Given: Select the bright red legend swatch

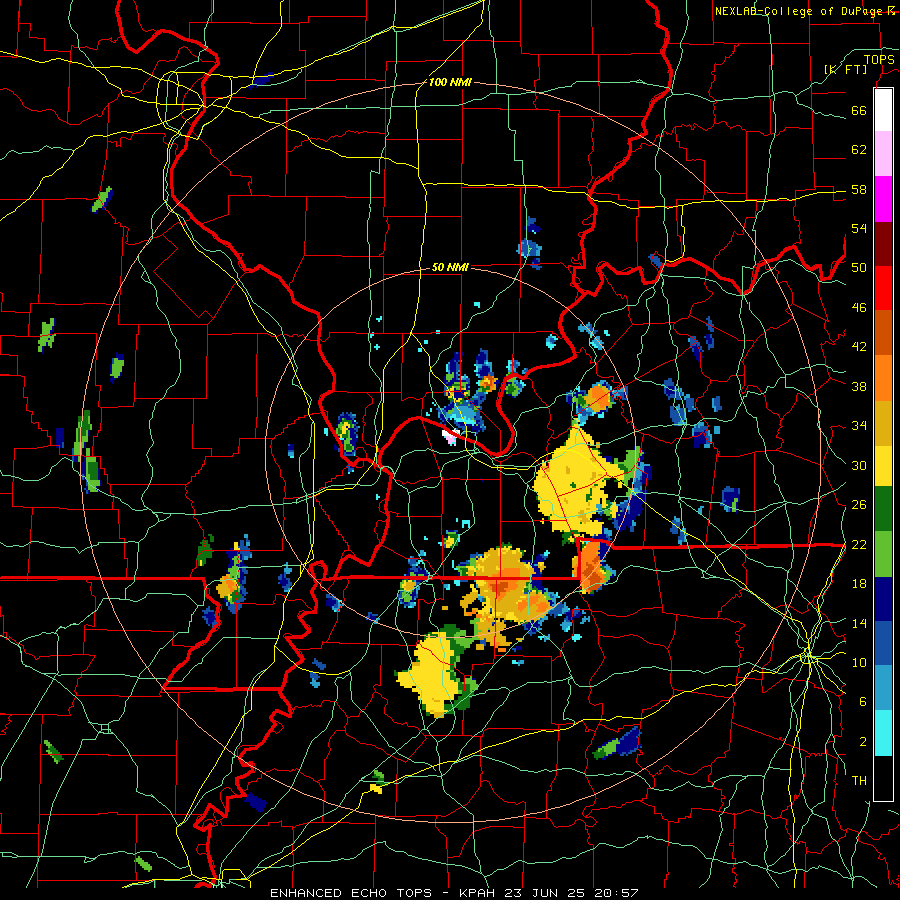Looking at the screenshot, I should click(x=883, y=288).
